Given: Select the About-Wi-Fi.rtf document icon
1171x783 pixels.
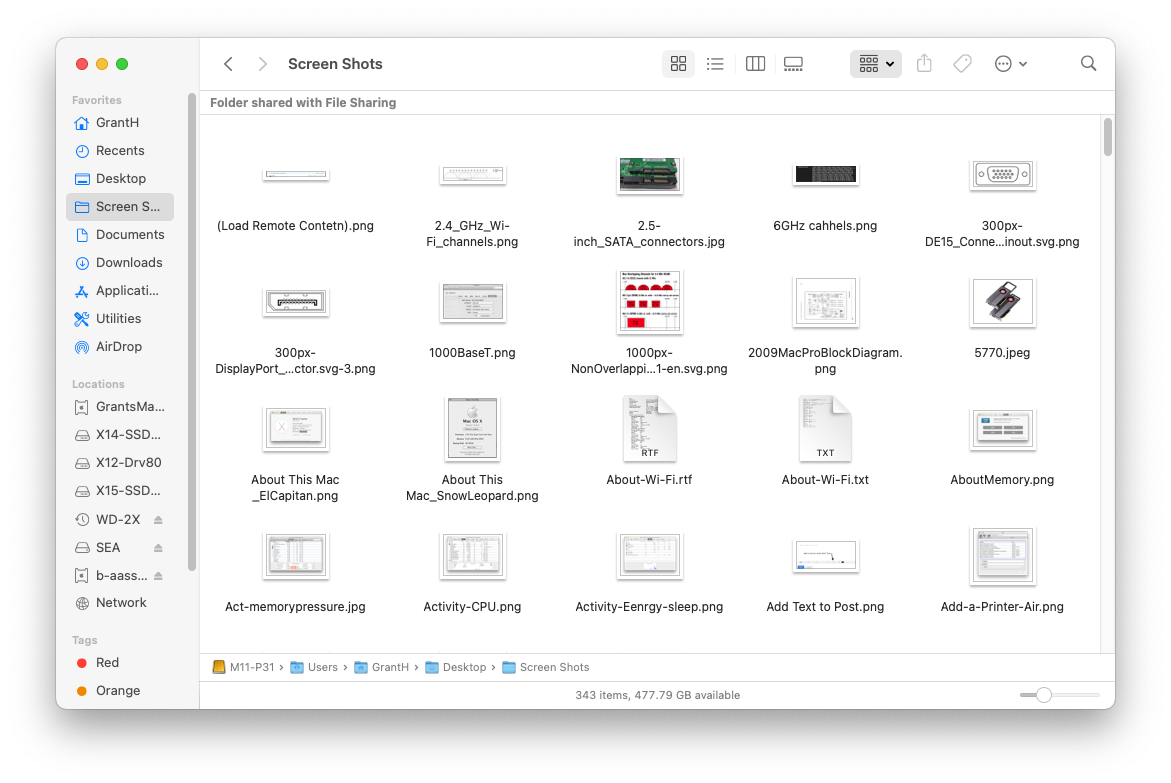Looking at the screenshot, I should point(650,428).
